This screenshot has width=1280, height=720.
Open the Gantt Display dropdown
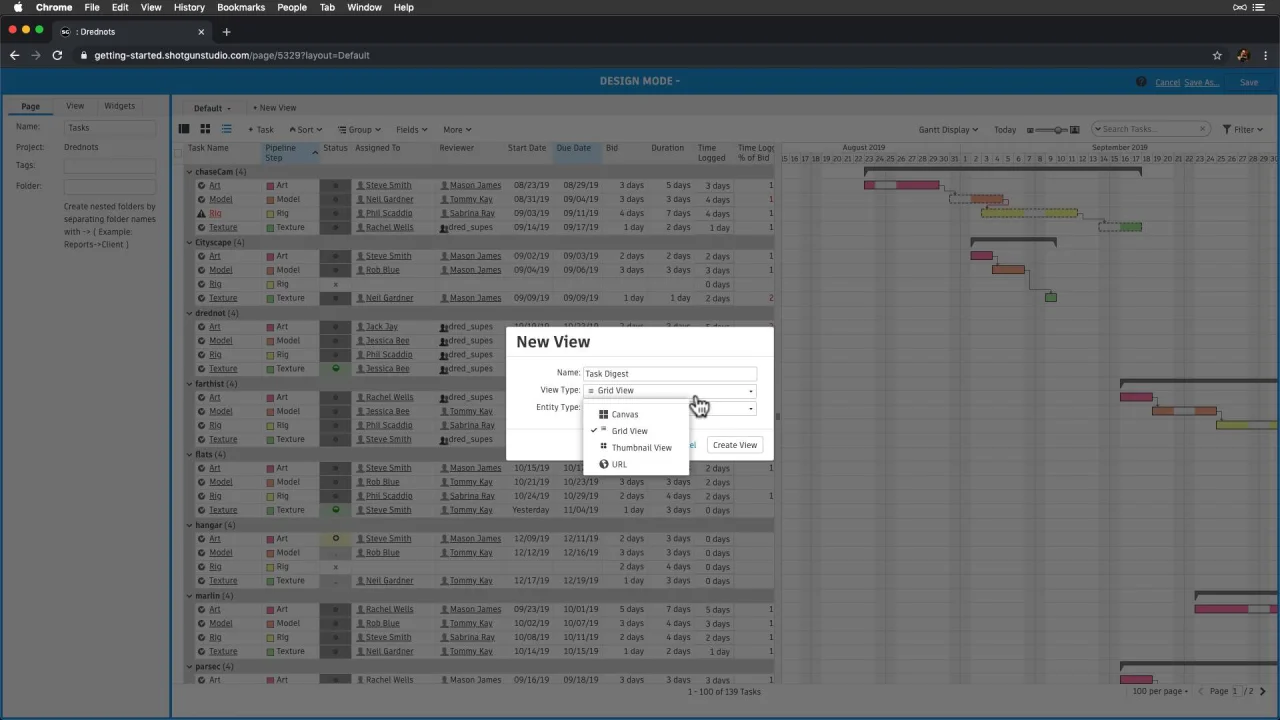tap(948, 130)
